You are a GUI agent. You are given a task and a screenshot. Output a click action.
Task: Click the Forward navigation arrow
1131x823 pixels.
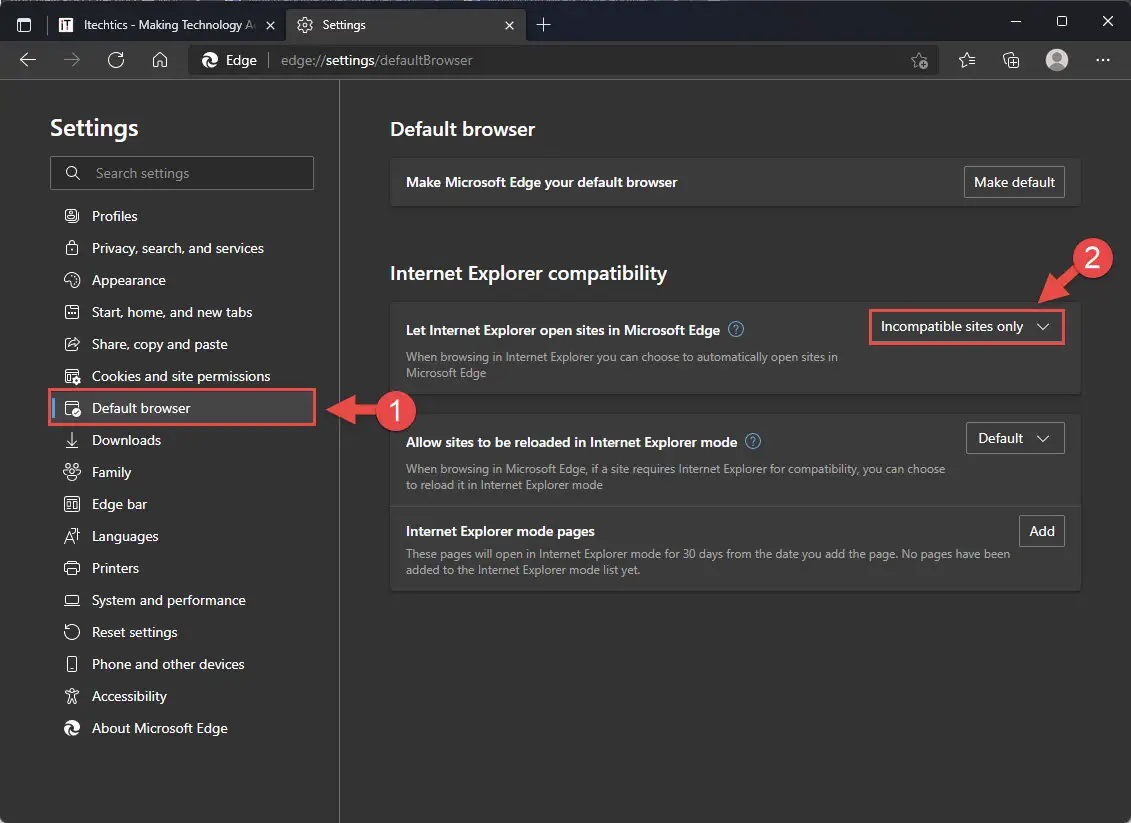tap(71, 60)
